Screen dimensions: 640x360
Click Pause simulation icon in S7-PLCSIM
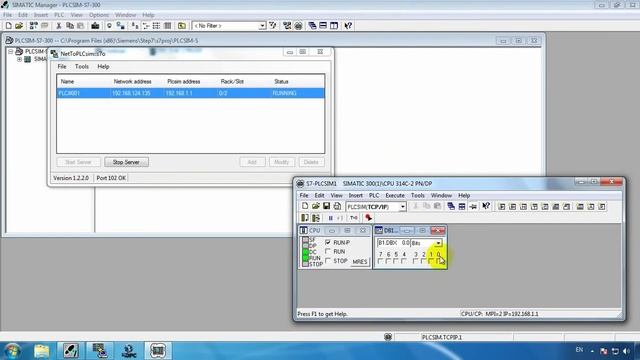pos(330,218)
